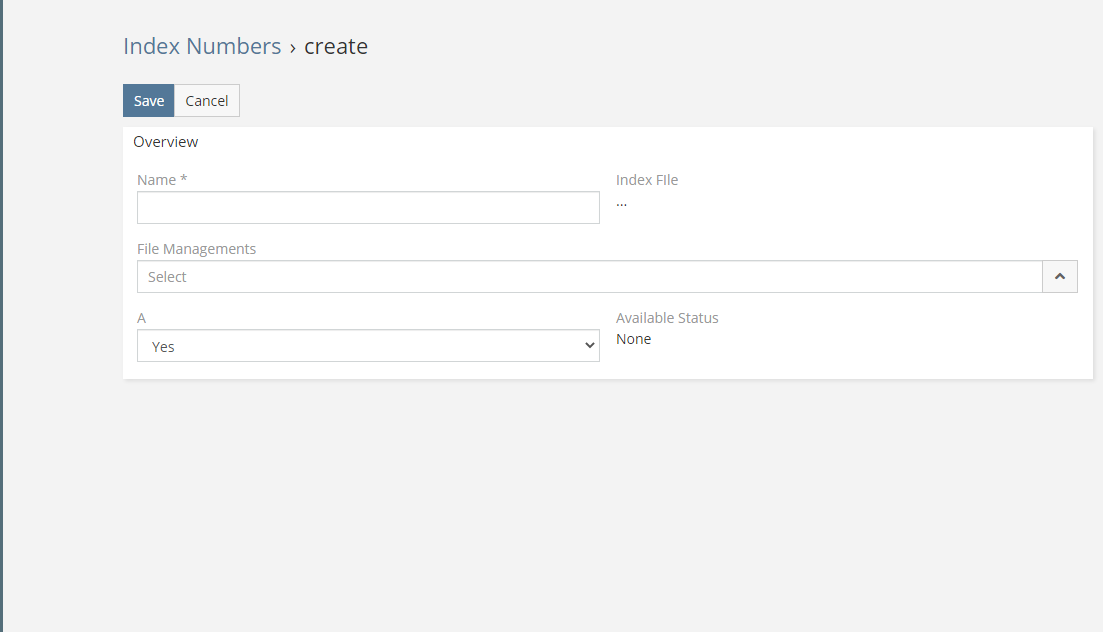This screenshot has height=632, width=1103.
Task: Click the Yes text in A dropdown
Action: click(x=163, y=347)
